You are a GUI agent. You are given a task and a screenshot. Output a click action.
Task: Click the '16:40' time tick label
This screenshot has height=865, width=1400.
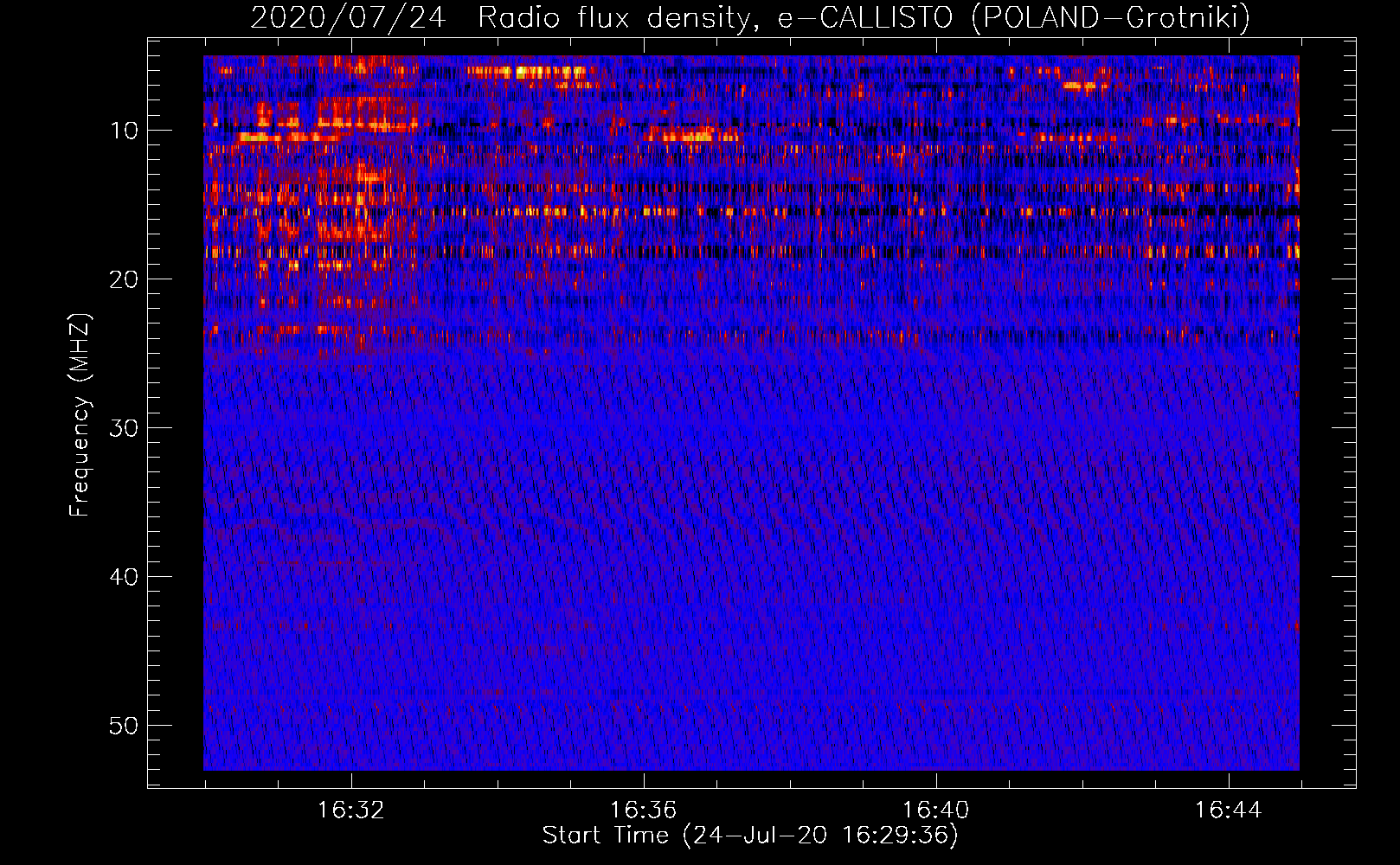point(935,811)
